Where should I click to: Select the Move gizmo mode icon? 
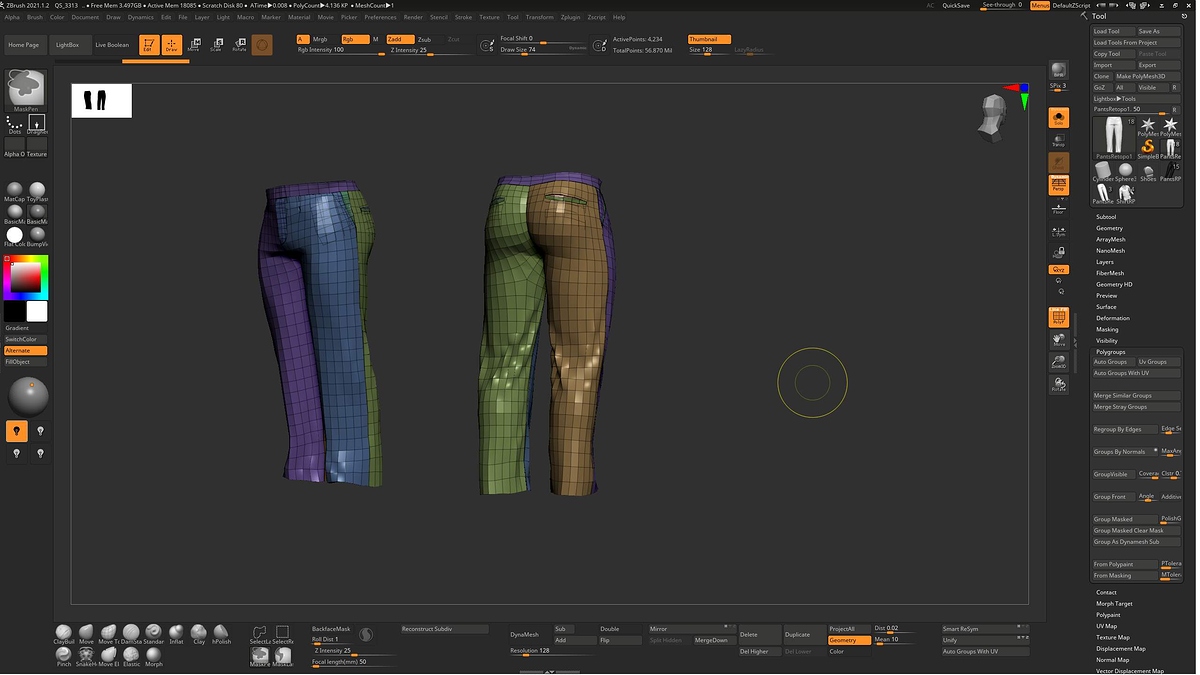tap(194, 45)
